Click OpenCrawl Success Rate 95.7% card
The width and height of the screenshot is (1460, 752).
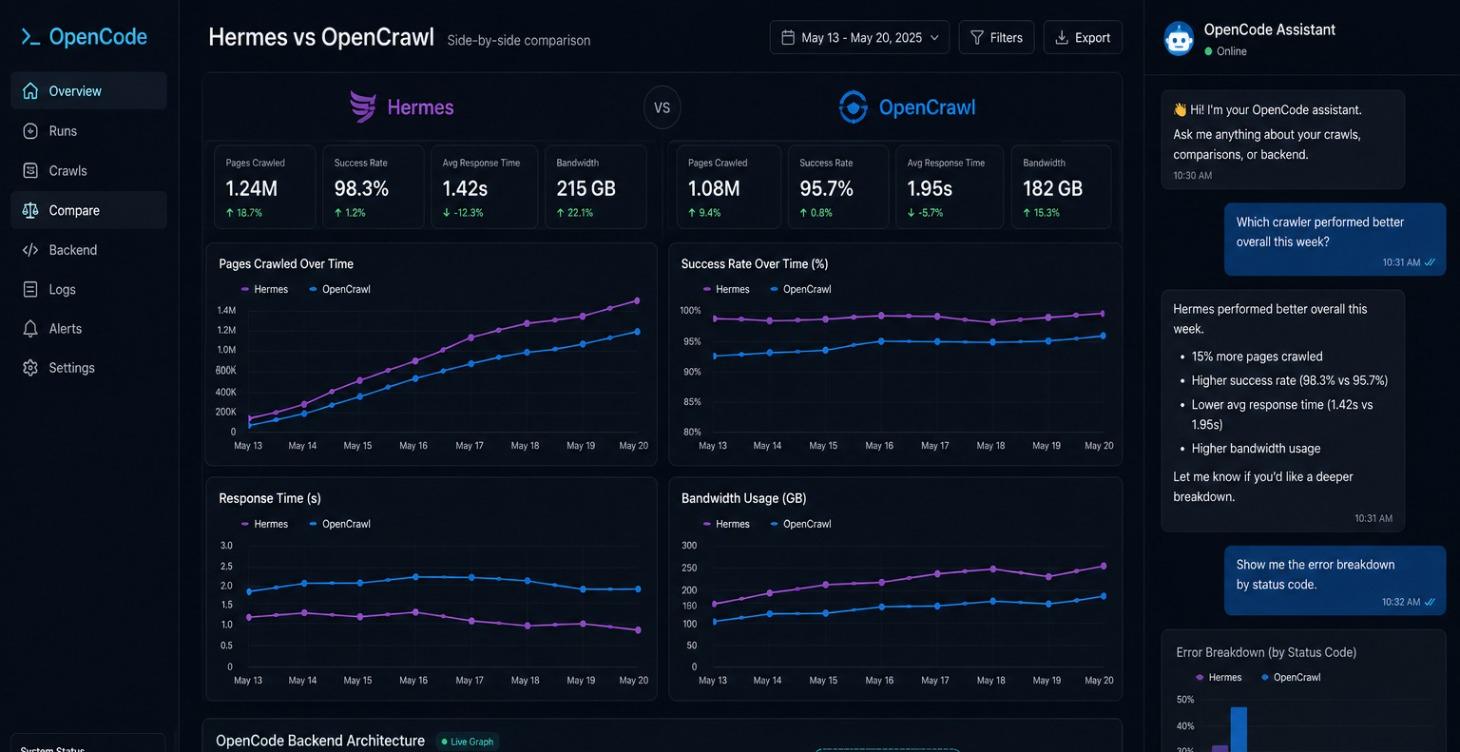838,187
